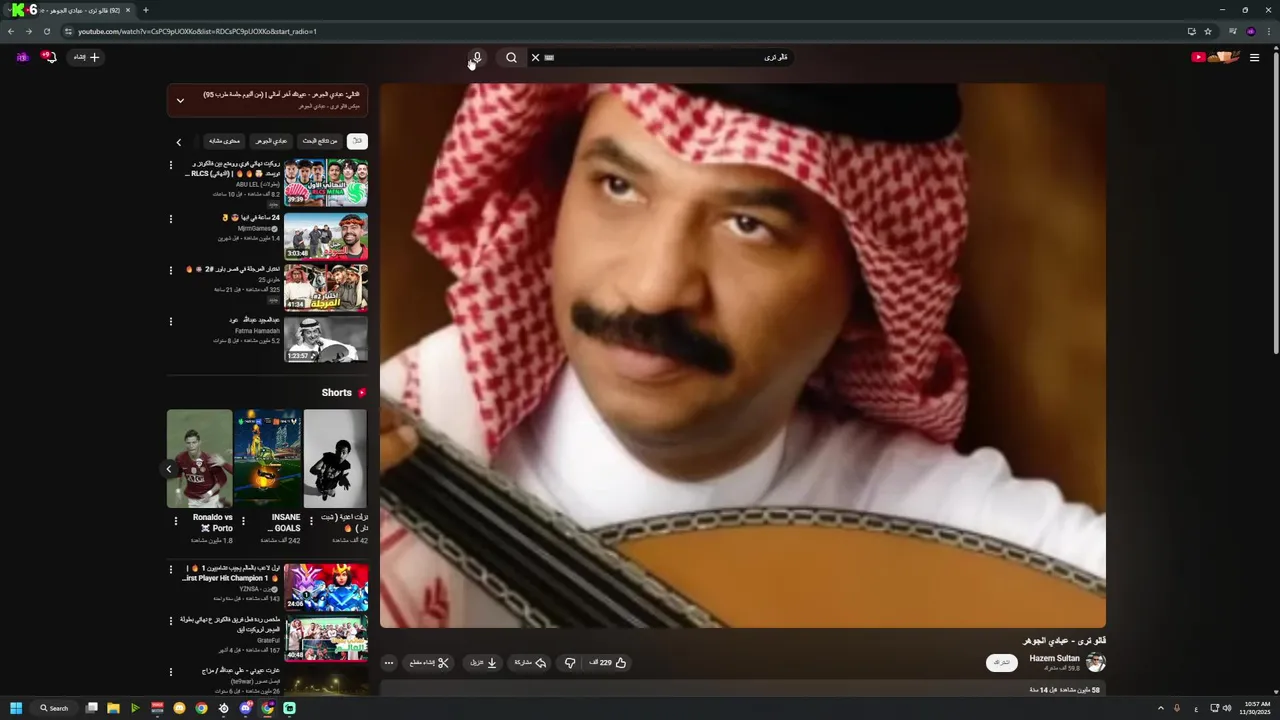Open the Steam icon on the taskbar
Screen dimensions: 1280x720
point(223,708)
